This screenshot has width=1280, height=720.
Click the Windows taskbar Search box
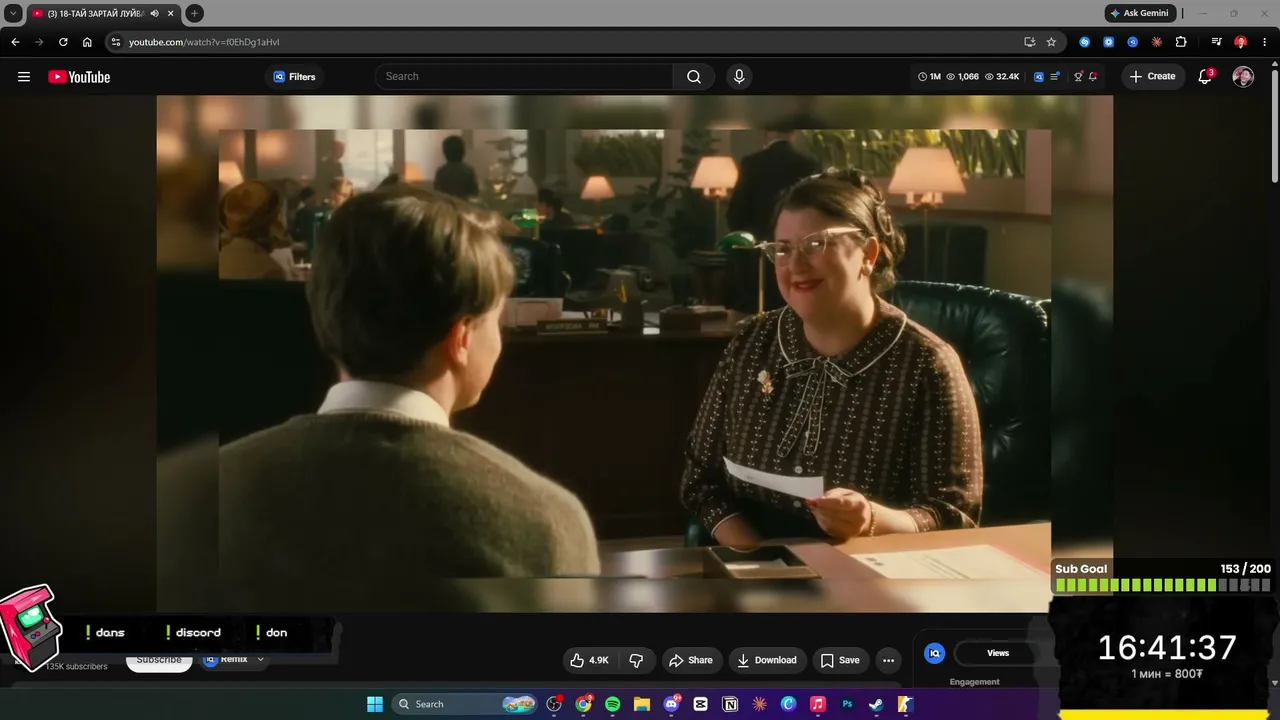[466, 704]
